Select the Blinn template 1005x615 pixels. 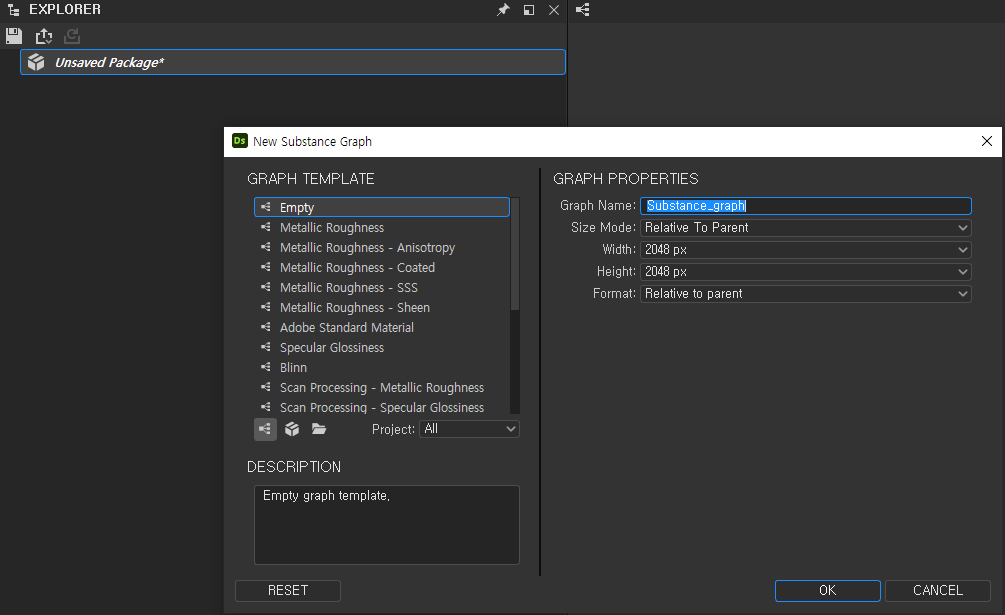[x=382, y=367]
